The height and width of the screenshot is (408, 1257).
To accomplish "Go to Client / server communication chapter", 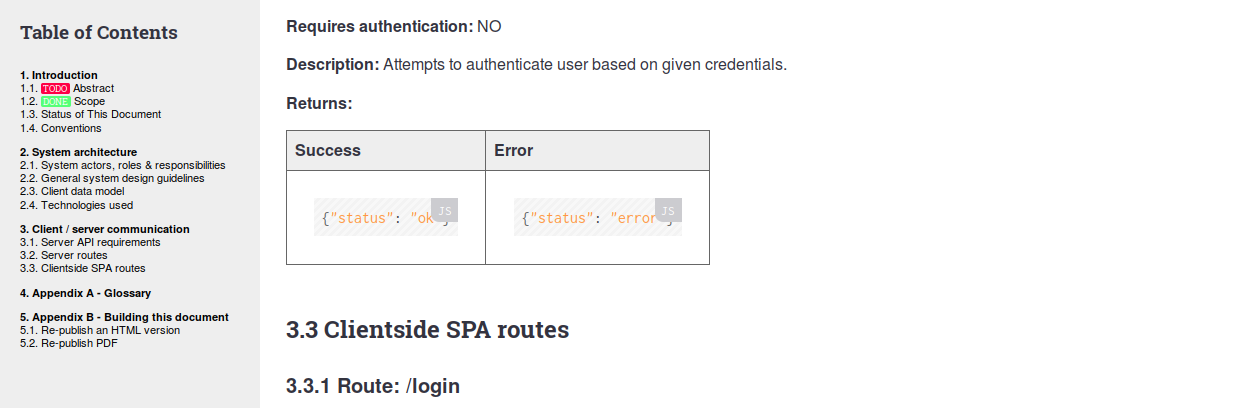I will click(x=105, y=229).
